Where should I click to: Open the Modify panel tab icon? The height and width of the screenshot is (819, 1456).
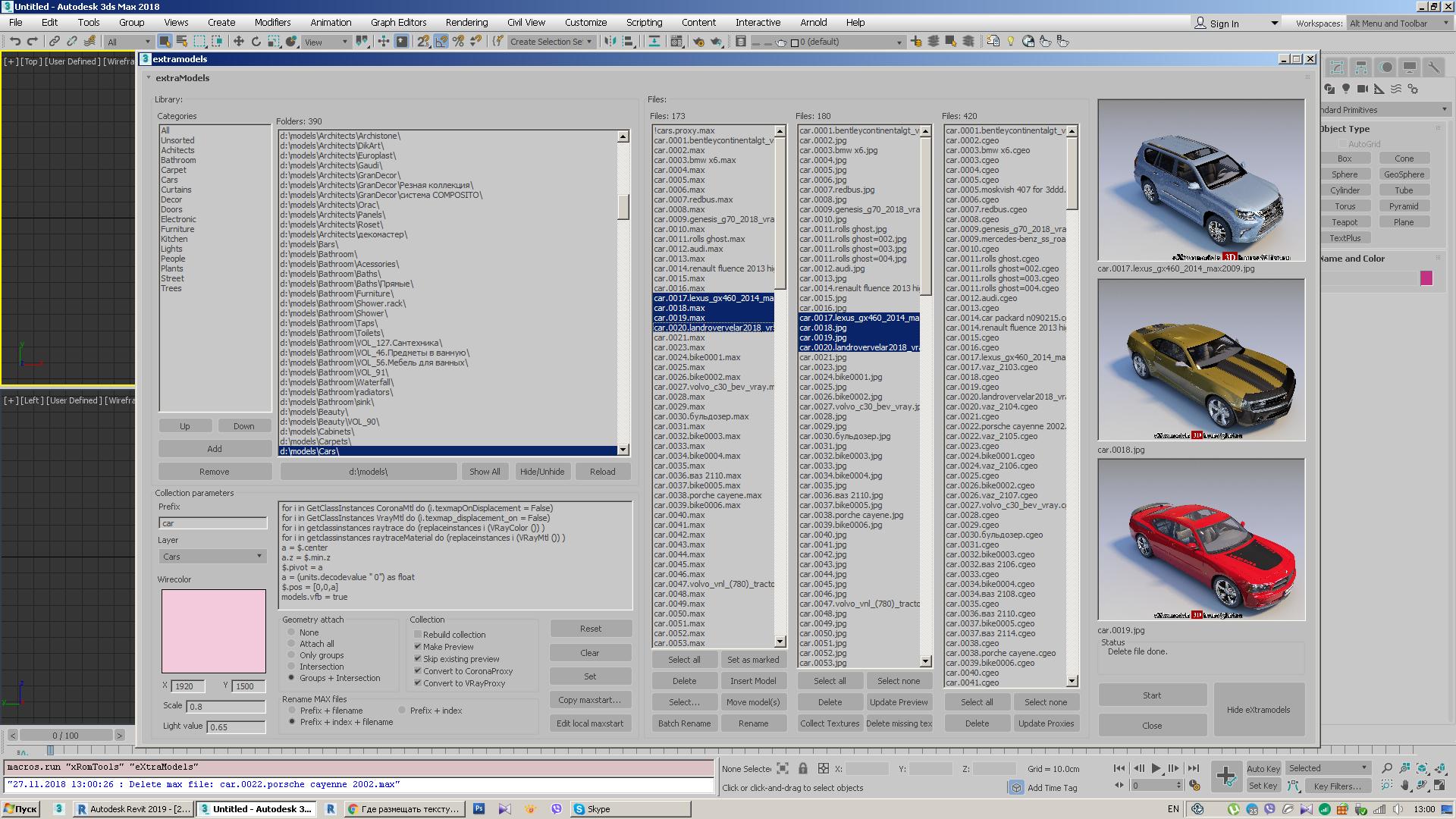1338,67
